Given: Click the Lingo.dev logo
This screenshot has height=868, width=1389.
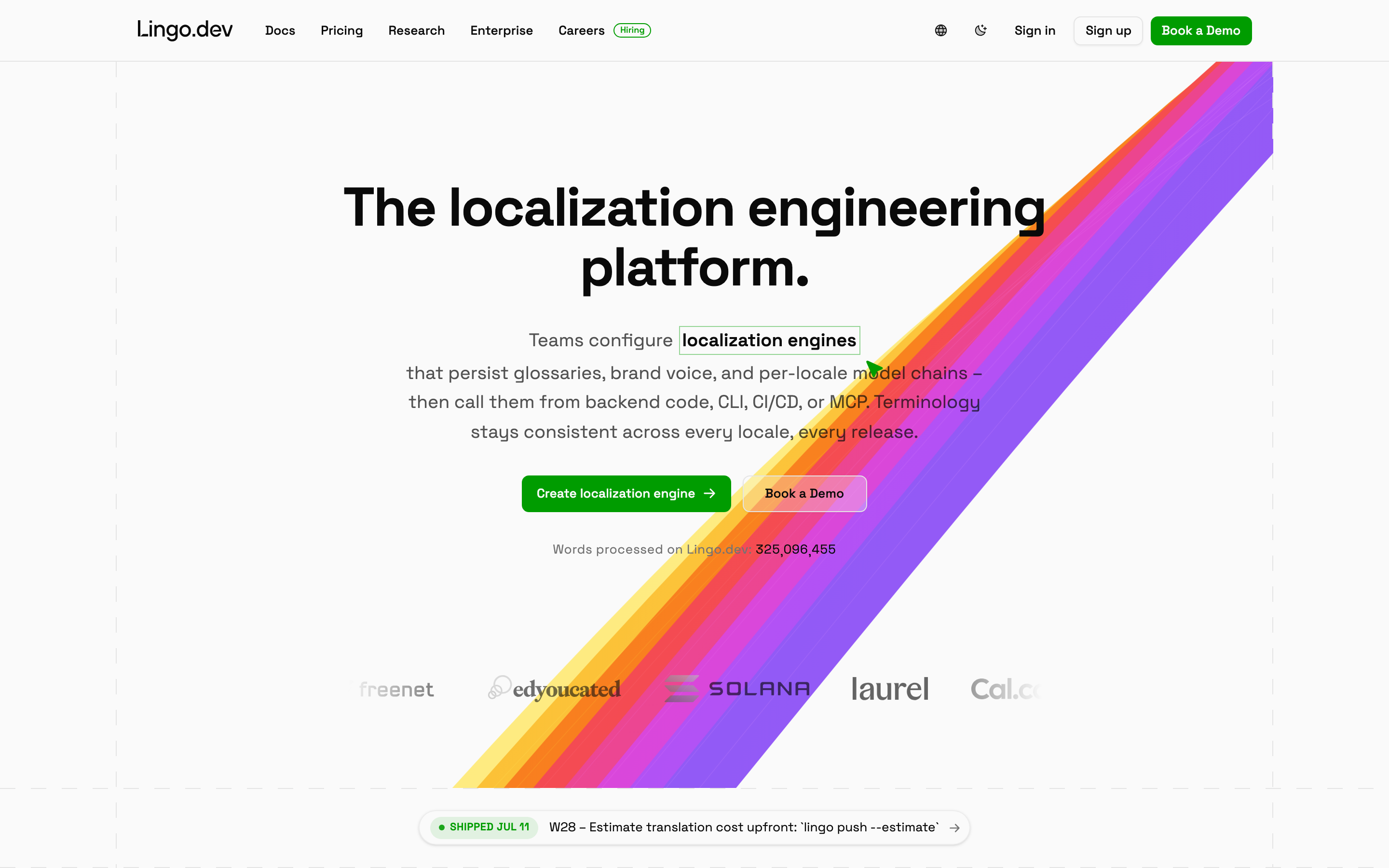Looking at the screenshot, I should click(x=184, y=30).
